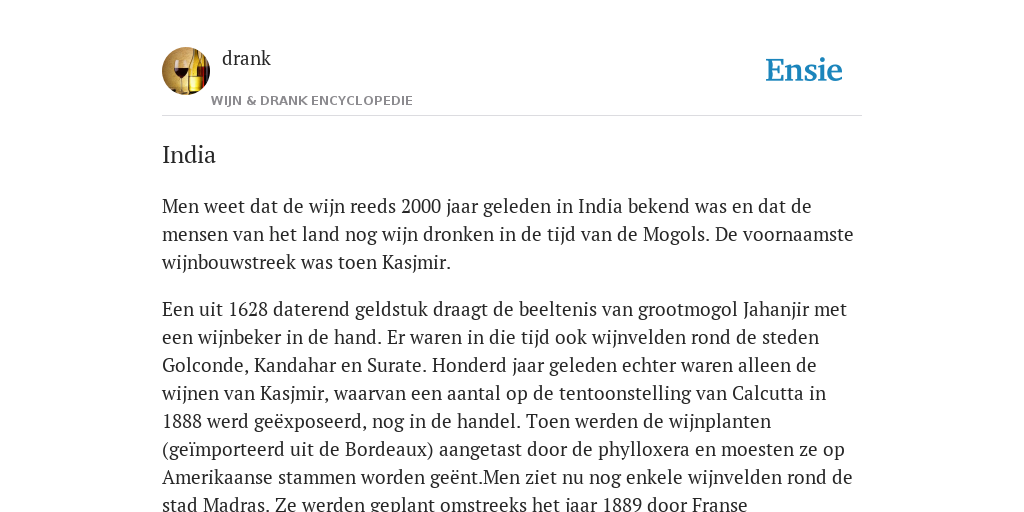The height and width of the screenshot is (512, 1024).
Task: Open the drank author profile name
Action: 246,58
